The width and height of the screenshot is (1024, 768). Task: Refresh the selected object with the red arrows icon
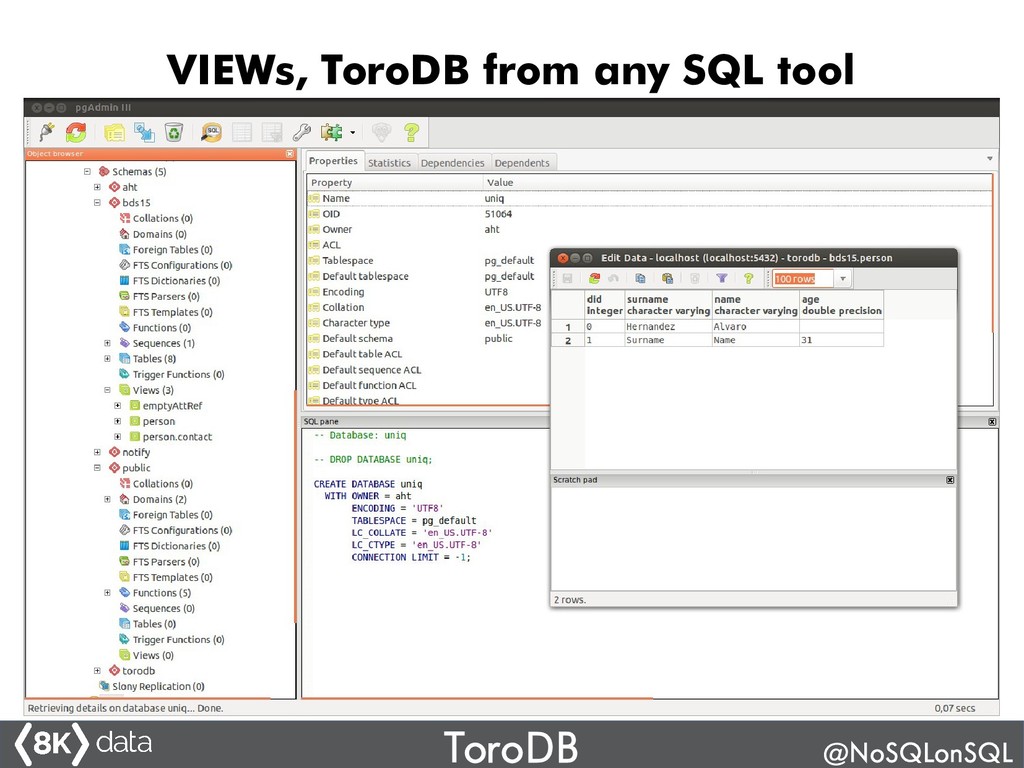pos(76,132)
